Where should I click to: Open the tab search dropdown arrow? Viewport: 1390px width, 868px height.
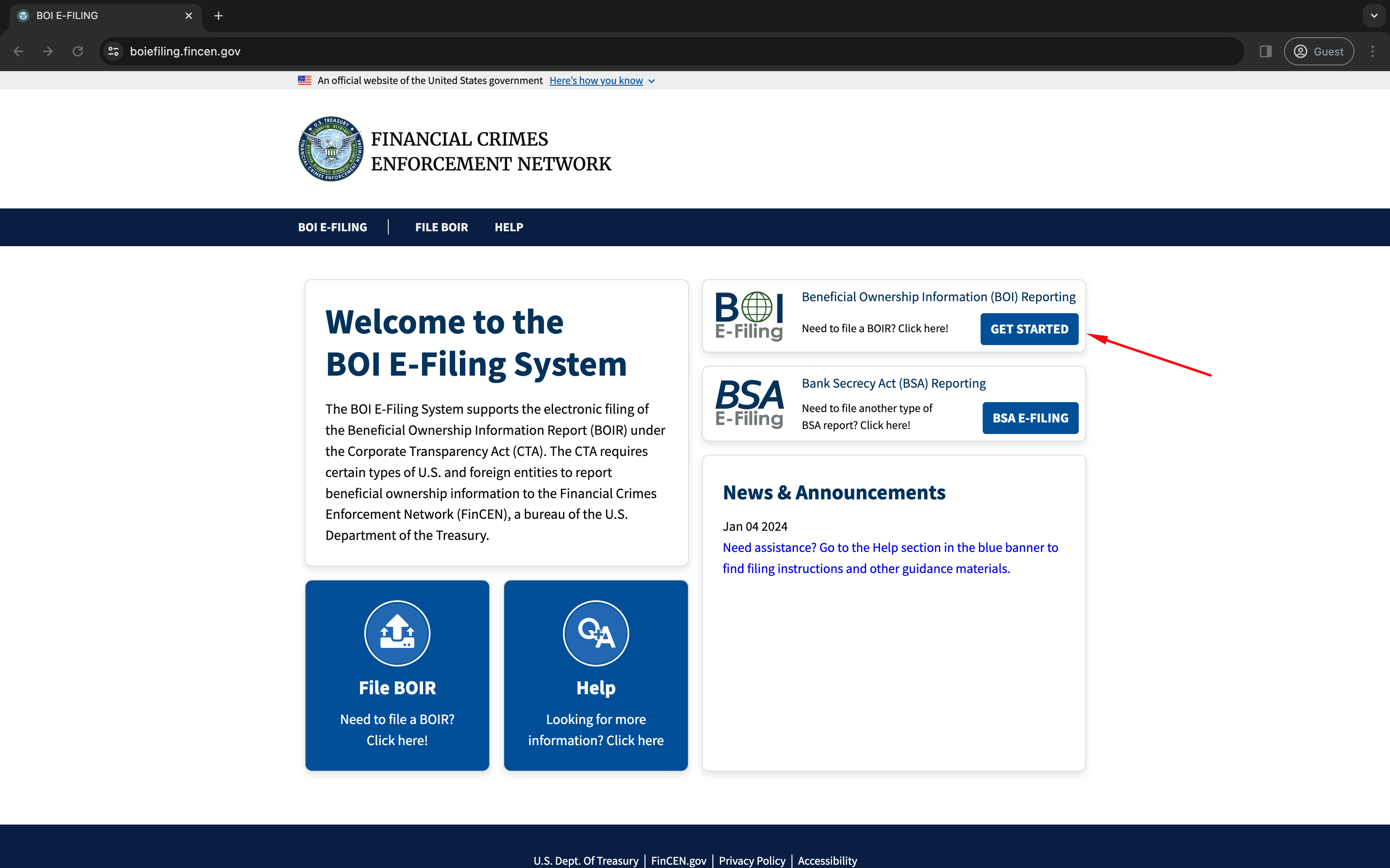click(1374, 16)
